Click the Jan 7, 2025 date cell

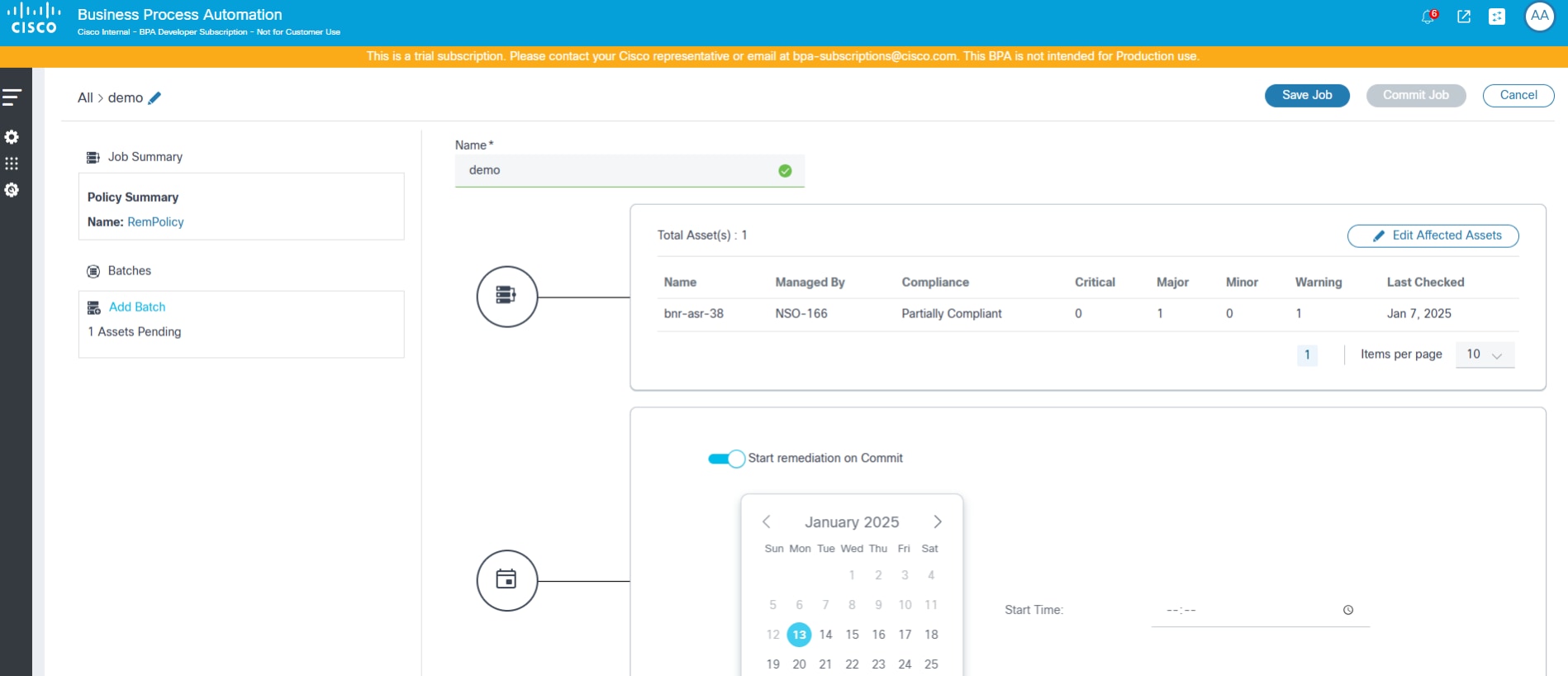click(x=1419, y=314)
